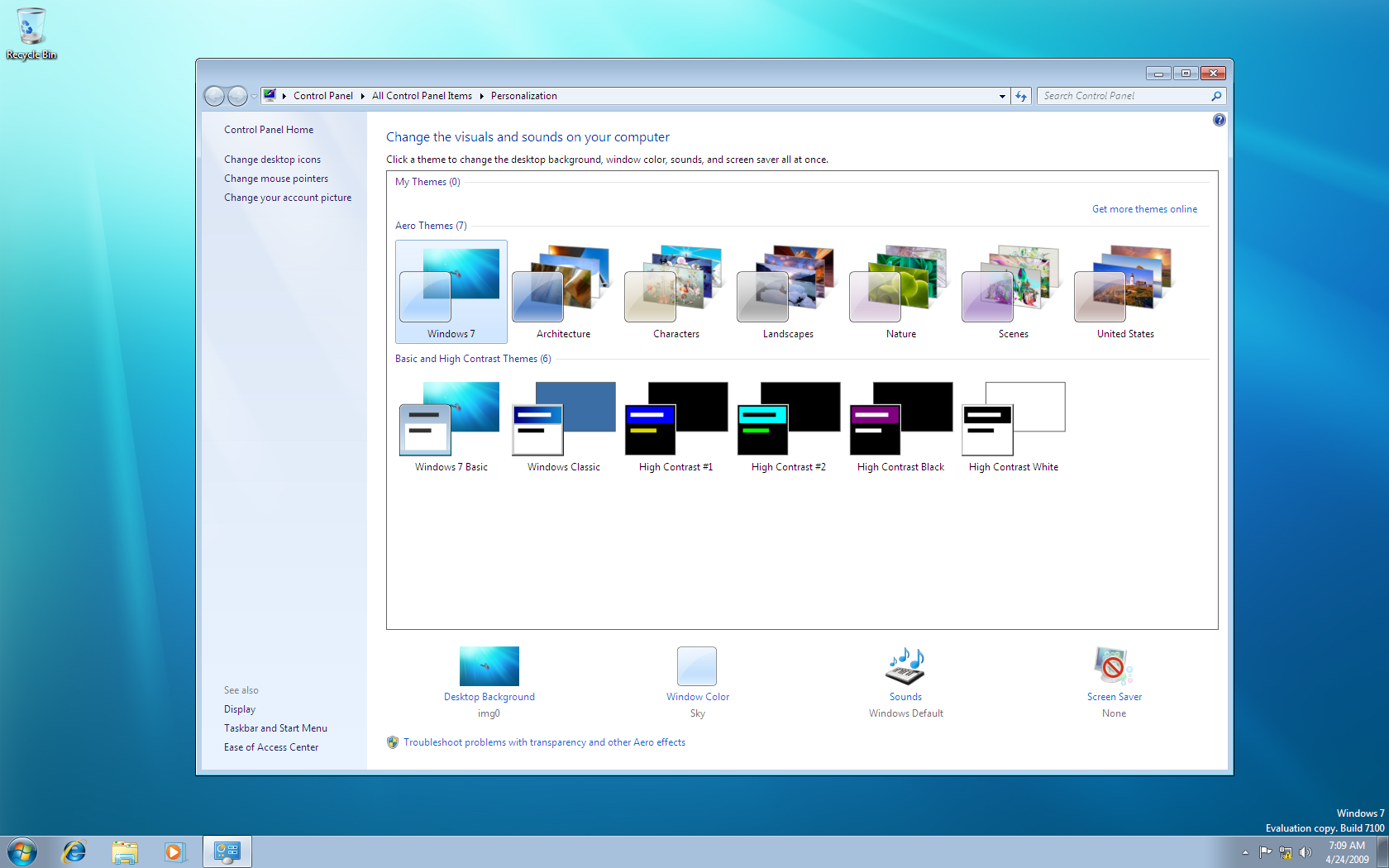
Task: Click the Get more themes online link
Action: pyautogui.click(x=1144, y=208)
